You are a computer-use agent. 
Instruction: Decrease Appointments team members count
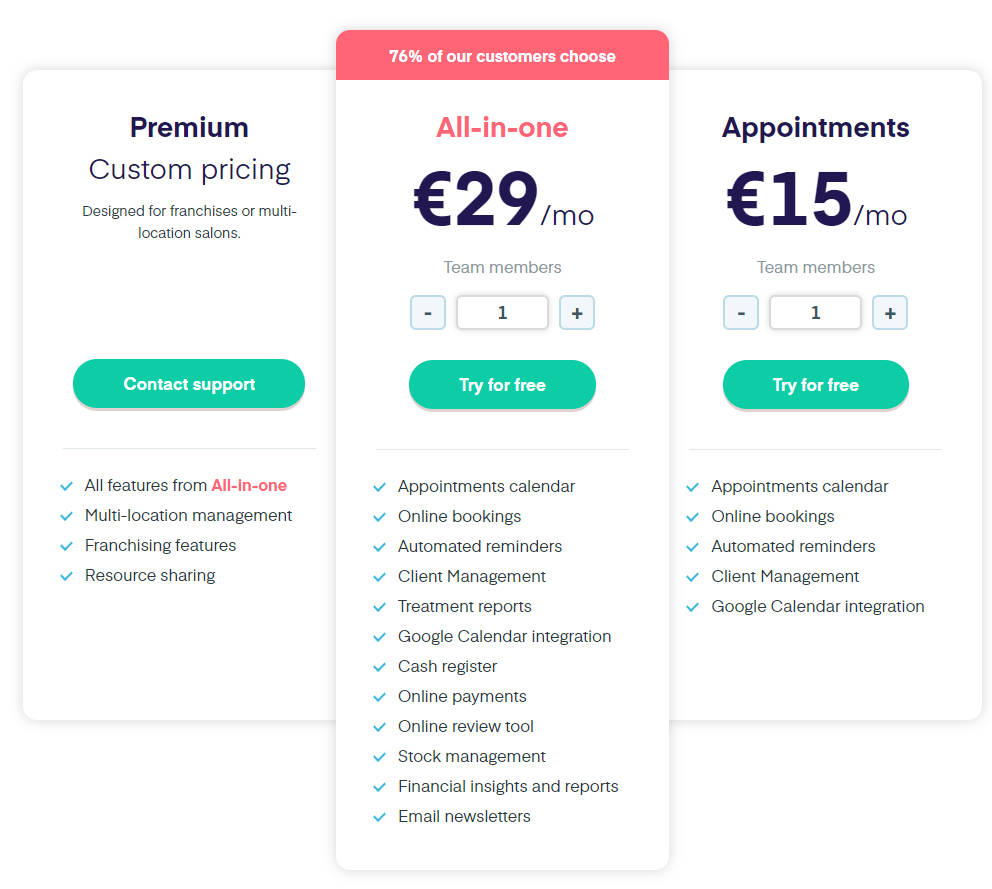pyautogui.click(x=741, y=312)
